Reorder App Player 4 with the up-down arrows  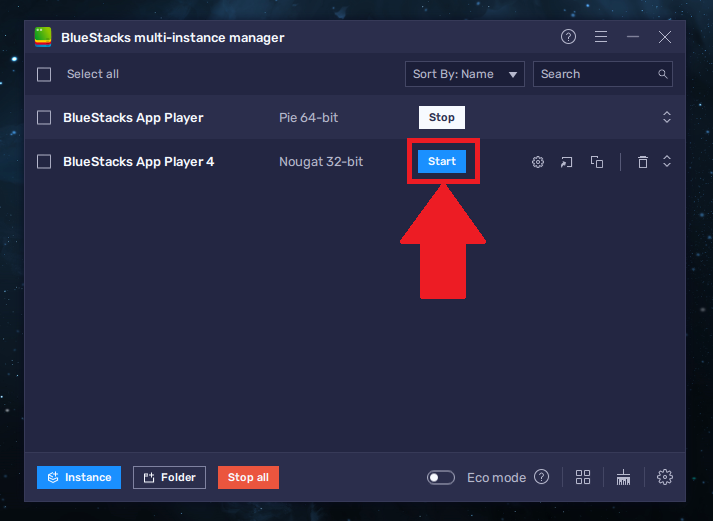point(667,161)
